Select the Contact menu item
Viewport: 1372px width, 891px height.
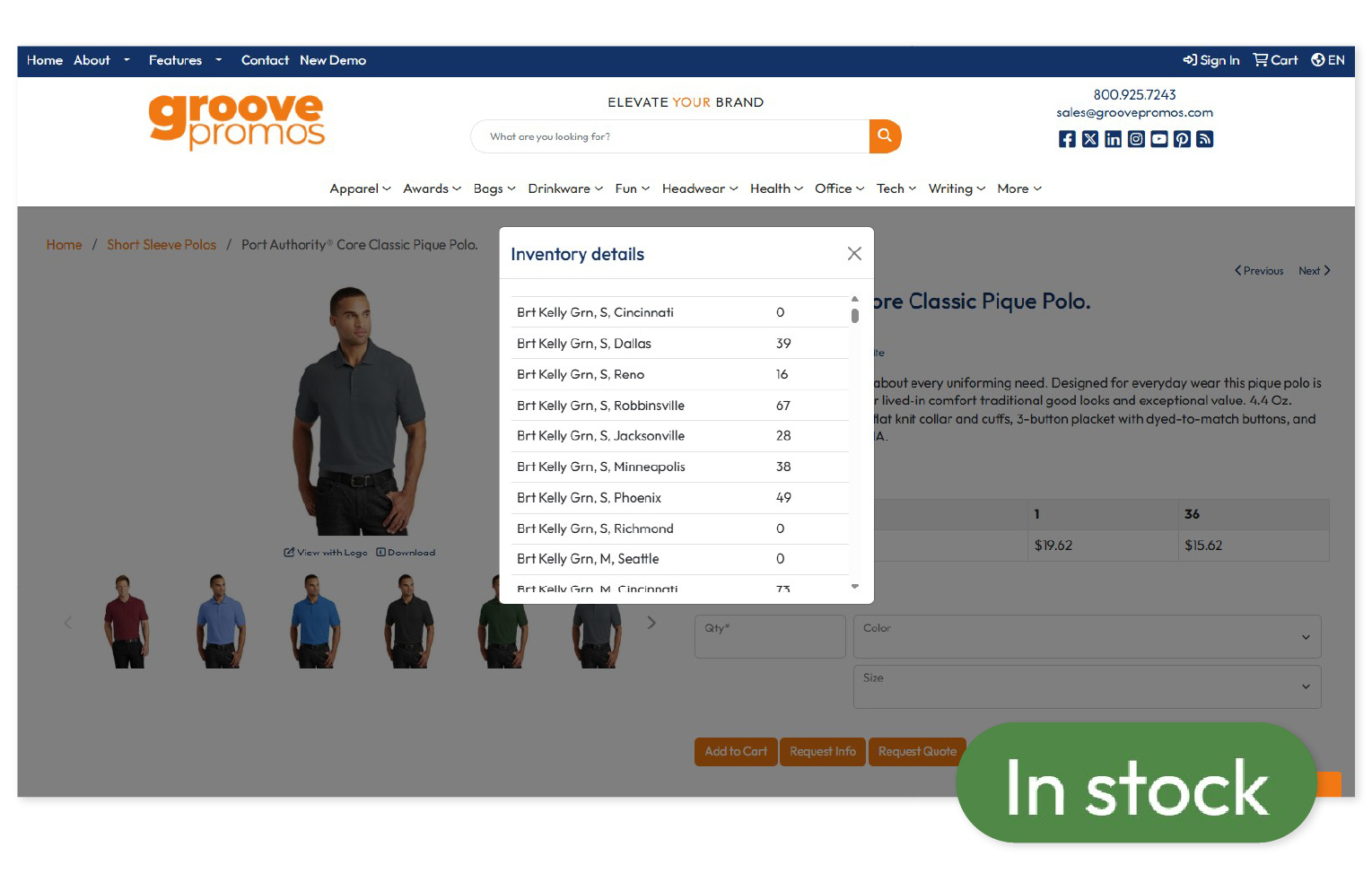pyautogui.click(x=265, y=60)
